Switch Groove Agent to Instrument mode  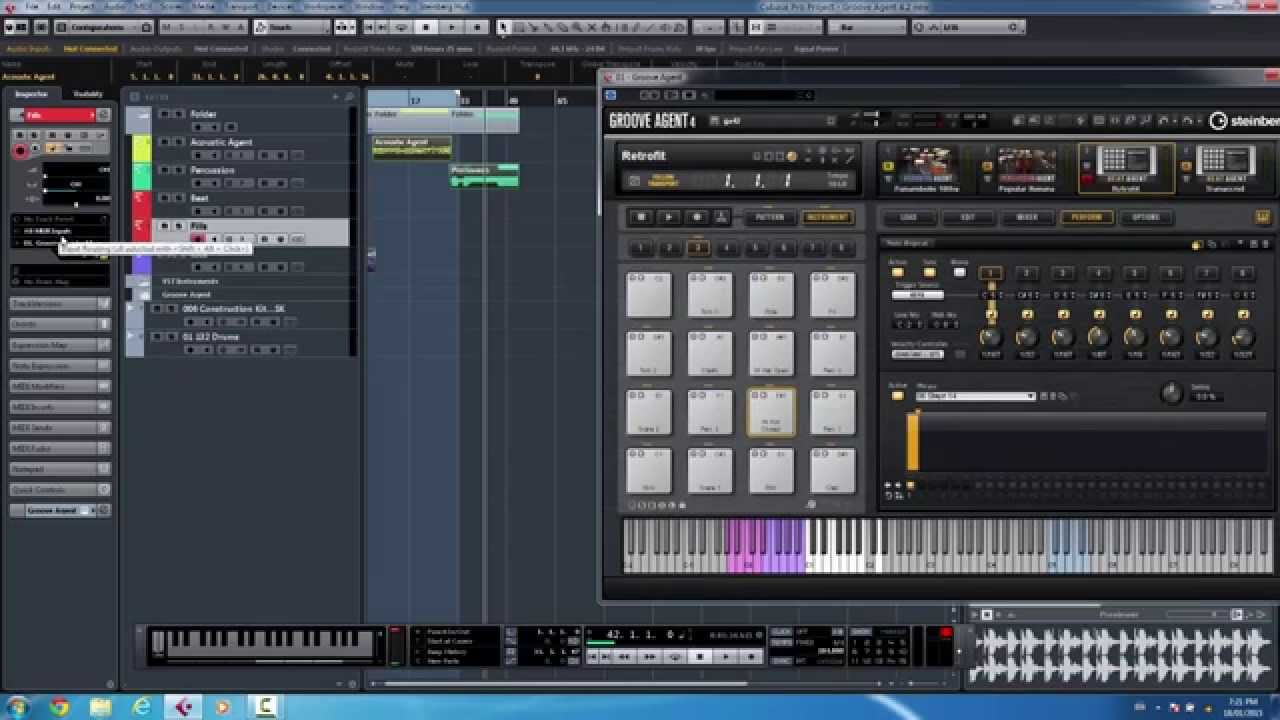[827, 217]
